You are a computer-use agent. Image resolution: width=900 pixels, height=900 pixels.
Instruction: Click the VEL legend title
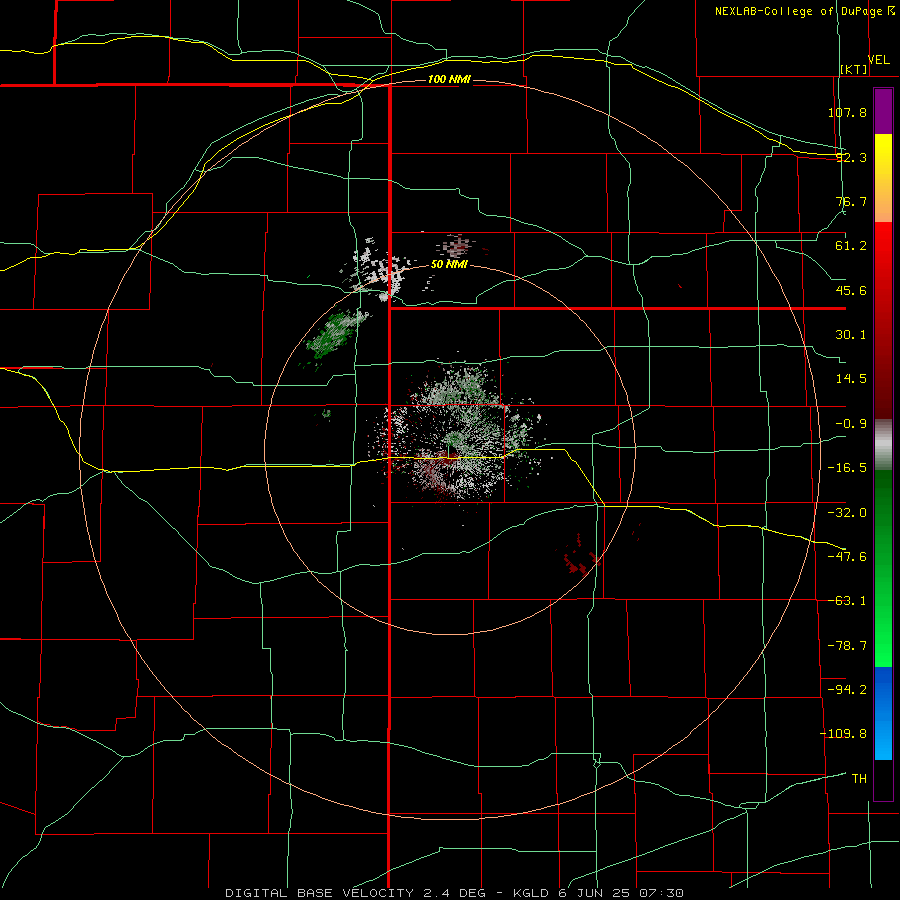tap(878, 60)
